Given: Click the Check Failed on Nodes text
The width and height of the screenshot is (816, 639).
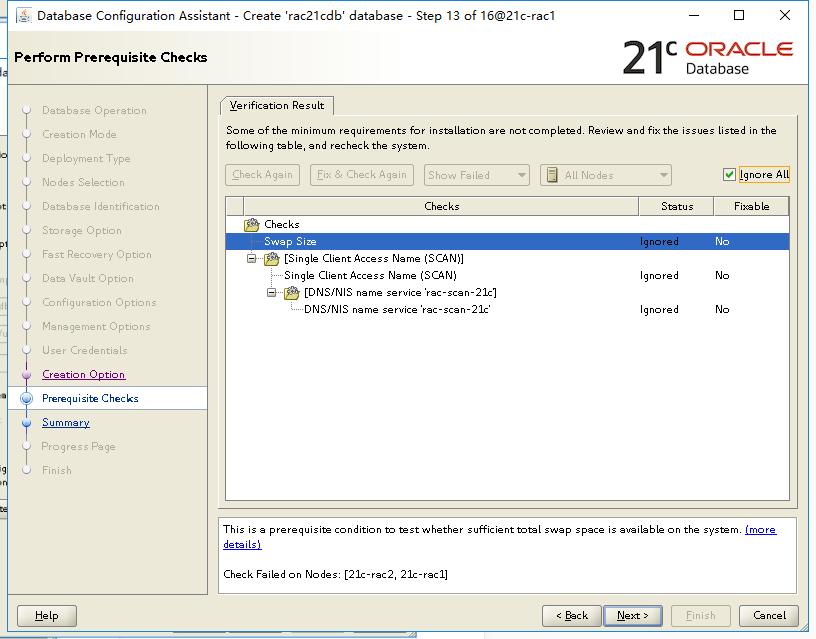Looking at the screenshot, I should point(336,574).
